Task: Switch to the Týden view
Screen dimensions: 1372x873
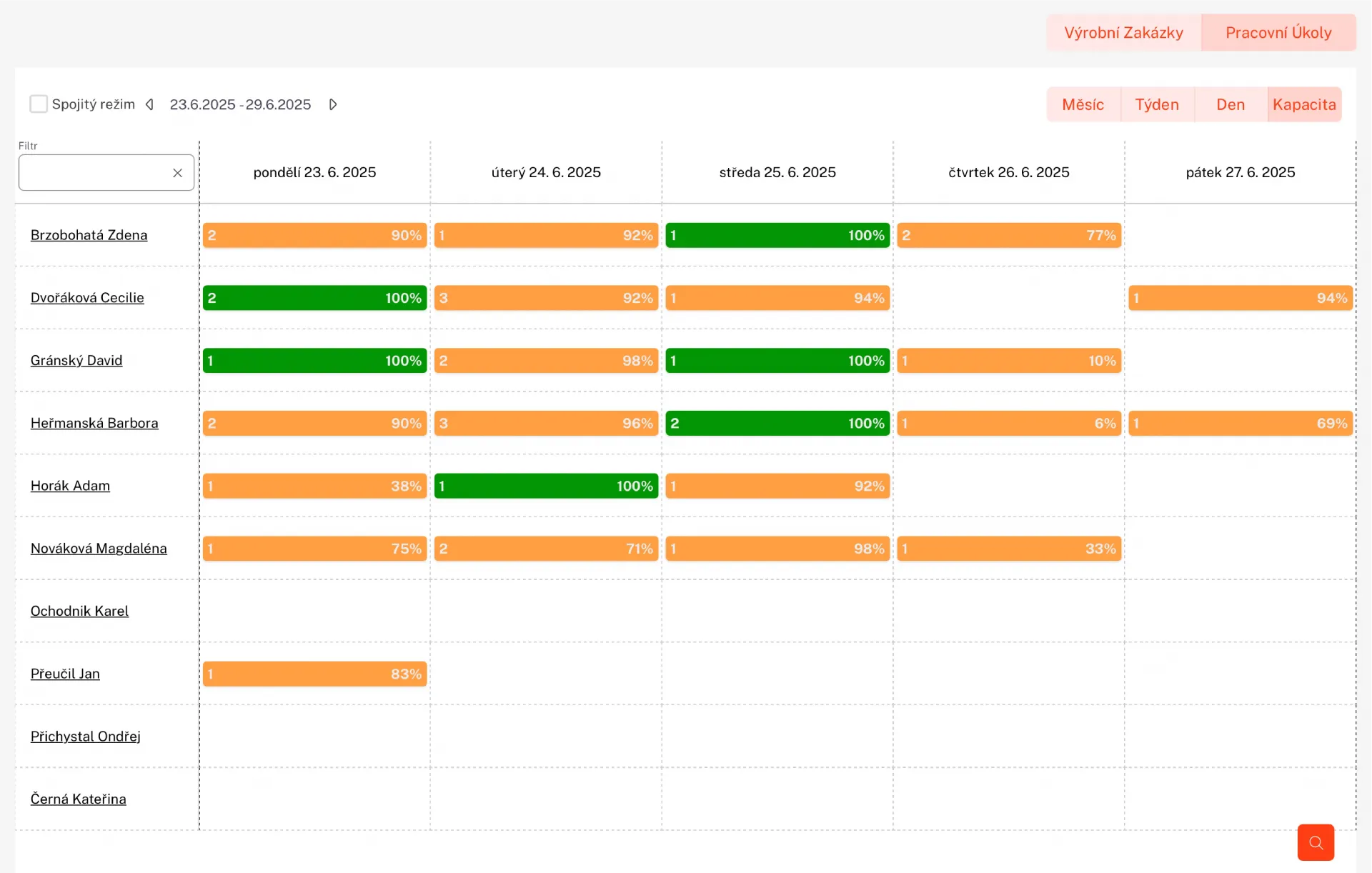Action: pos(1156,104)
